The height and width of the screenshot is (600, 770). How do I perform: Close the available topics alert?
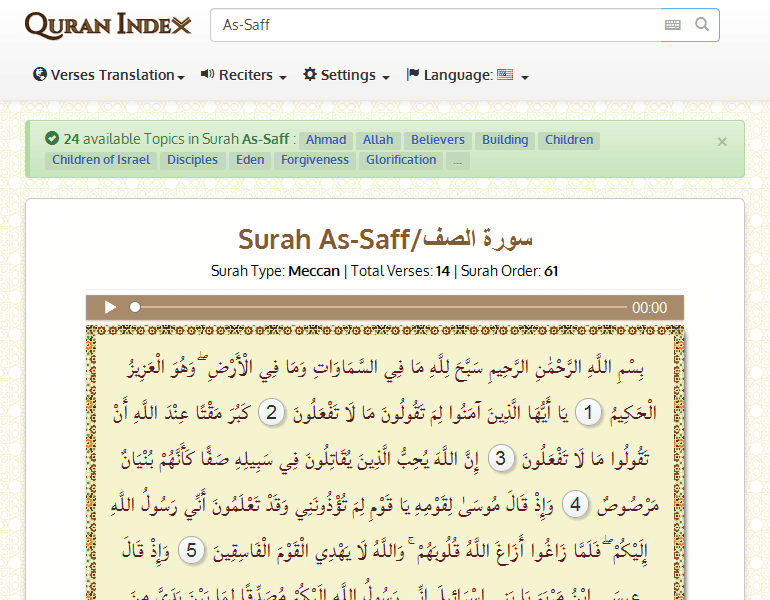pos(722,142)
